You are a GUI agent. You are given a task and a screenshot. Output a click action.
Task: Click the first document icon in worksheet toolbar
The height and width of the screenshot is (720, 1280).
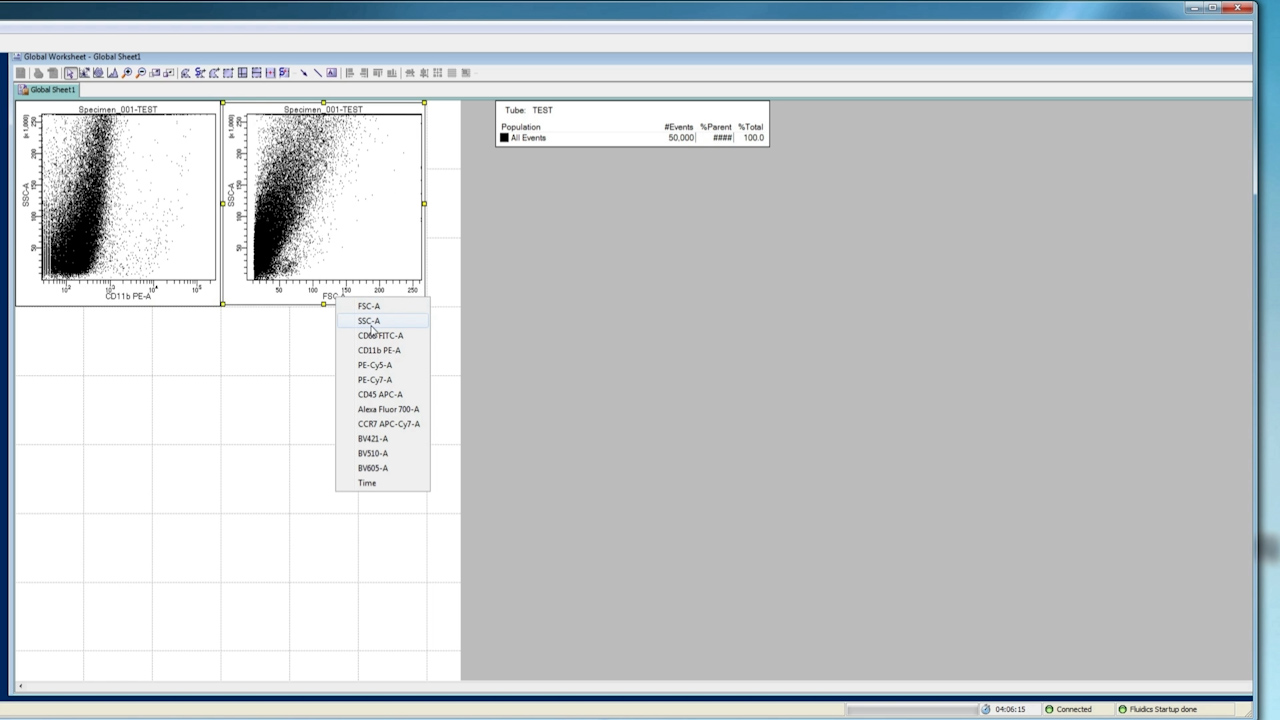click(x=21, y=73)
